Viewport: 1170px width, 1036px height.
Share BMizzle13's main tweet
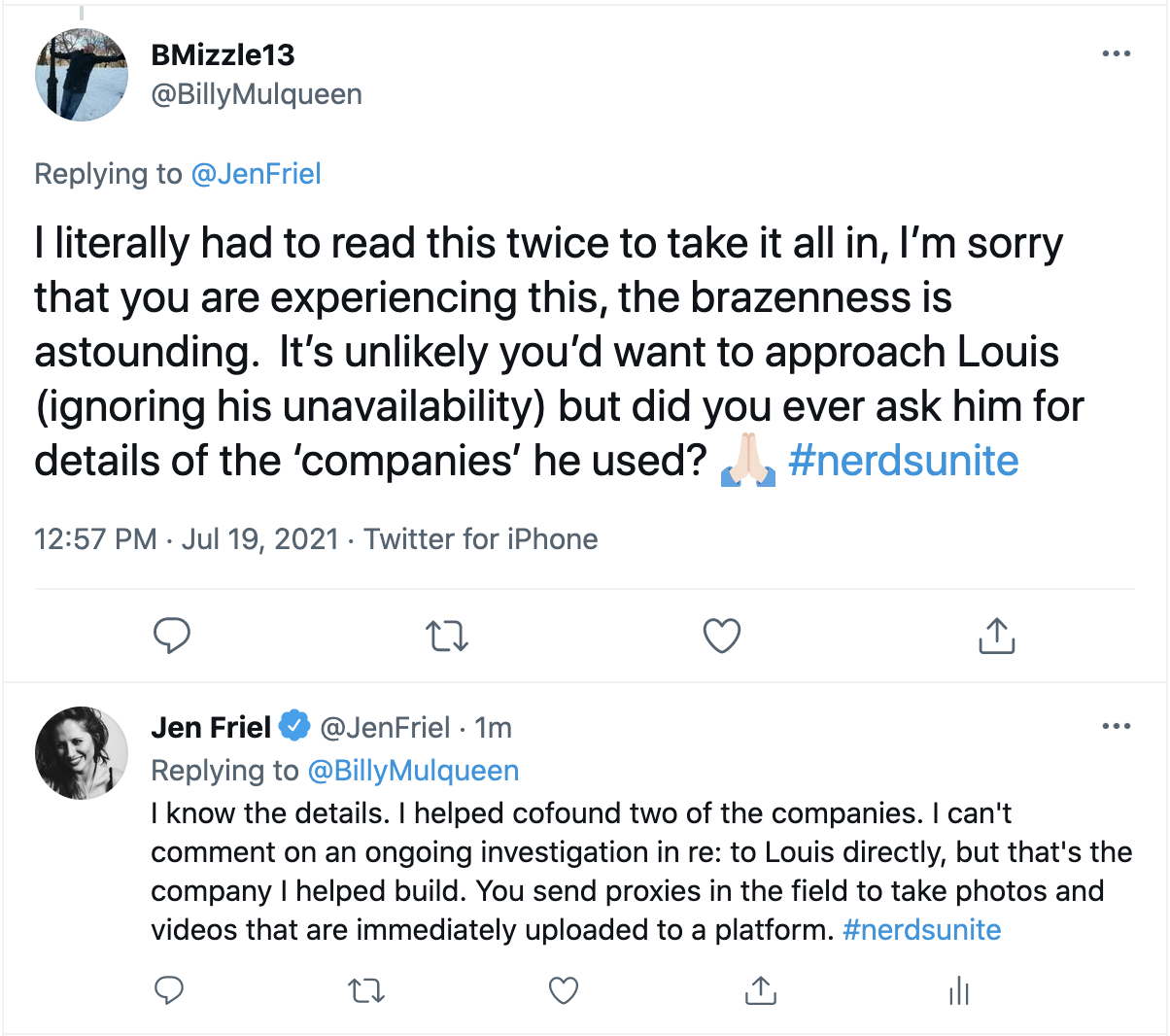tap(996, 636)
